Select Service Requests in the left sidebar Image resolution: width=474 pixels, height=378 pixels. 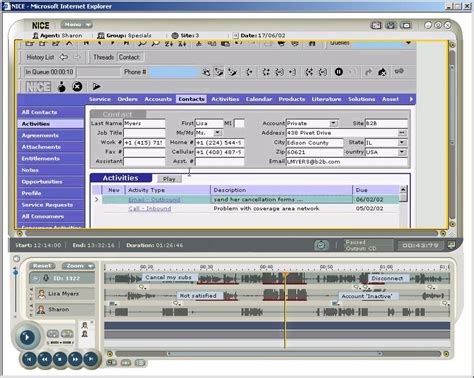click(51, 205)
